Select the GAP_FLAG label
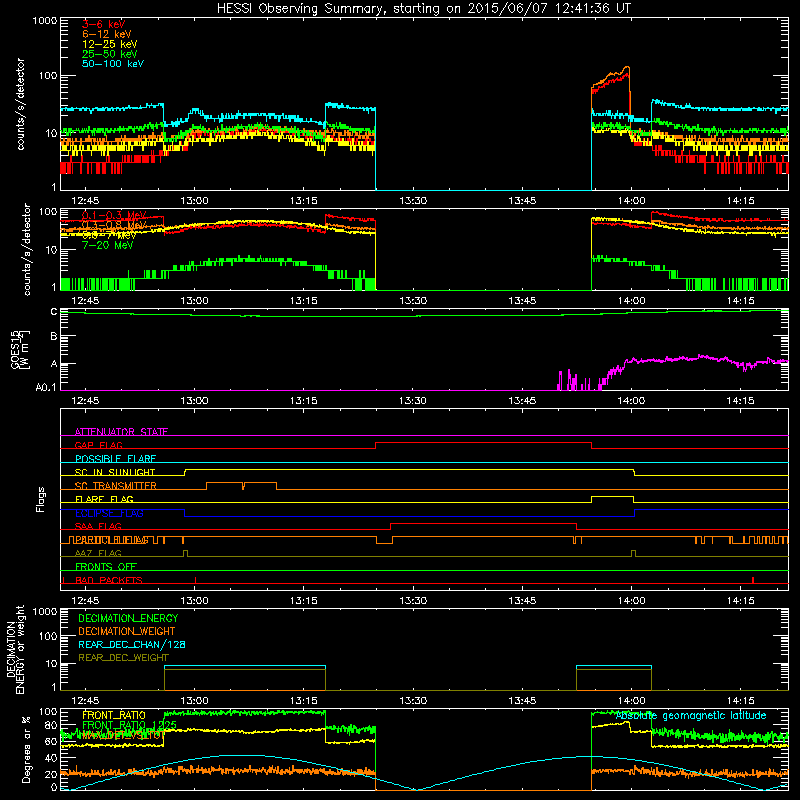The height and width of the screenshot is (800, 800). [x=98, y=445]
